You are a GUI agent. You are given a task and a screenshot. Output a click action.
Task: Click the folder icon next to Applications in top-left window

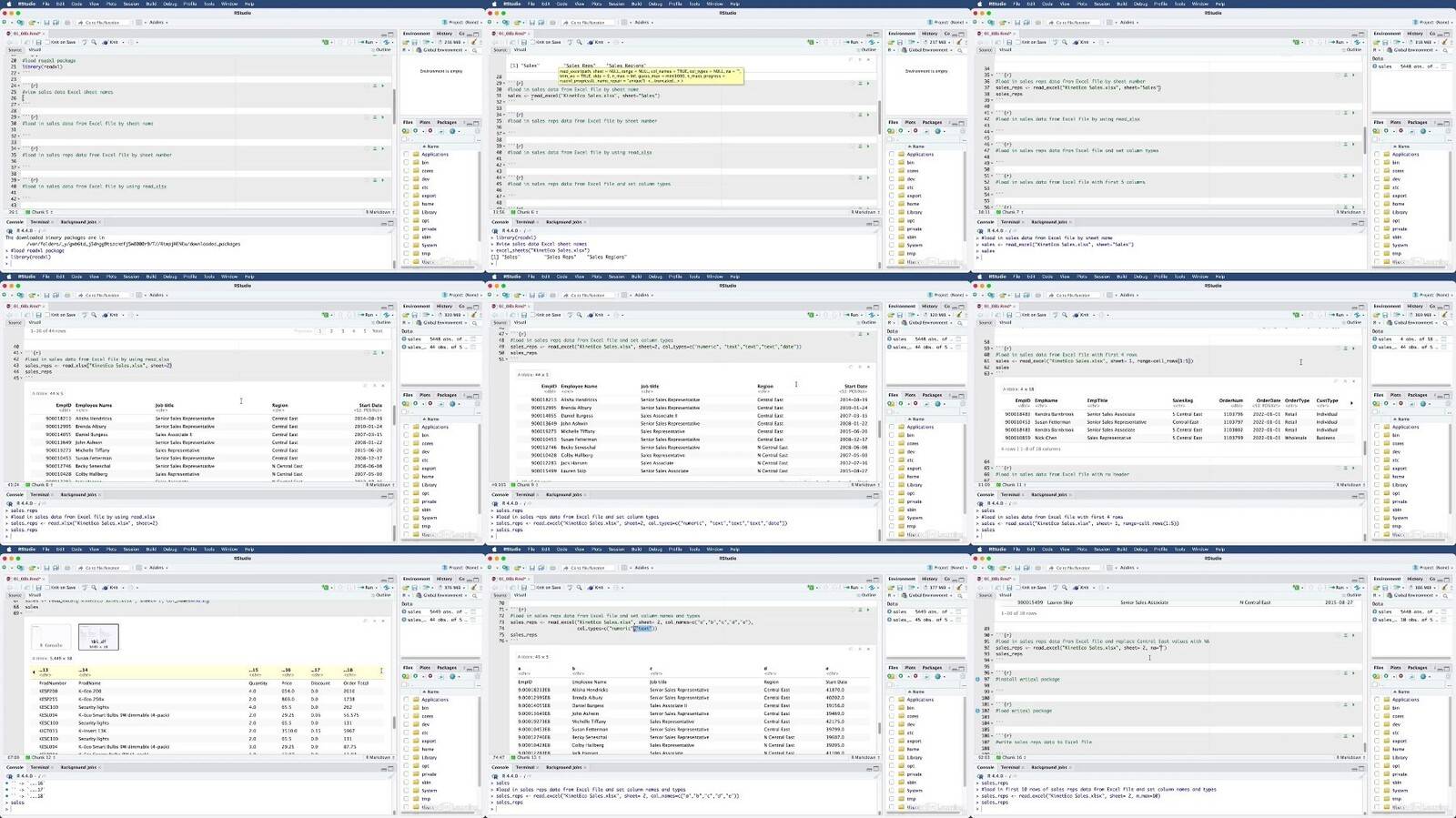[x=416, y=154]
